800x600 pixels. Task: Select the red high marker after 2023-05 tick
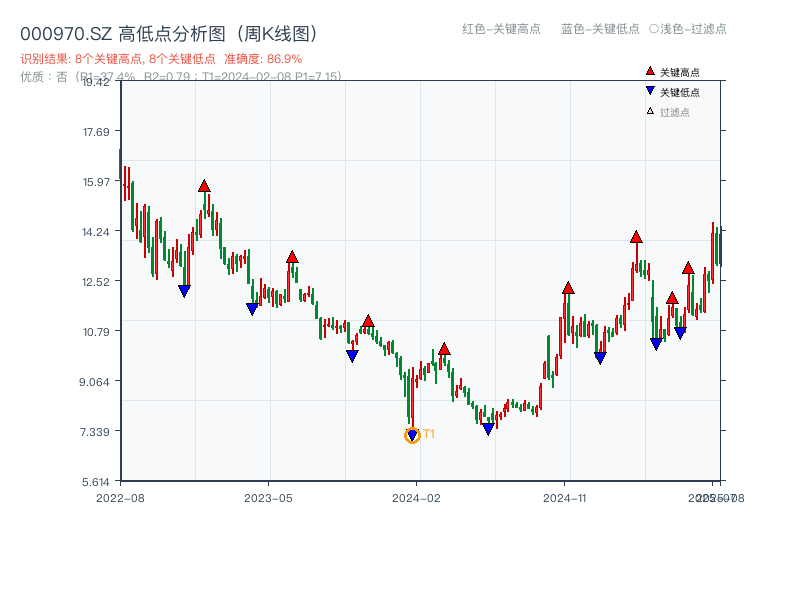(x=292, y=257)
